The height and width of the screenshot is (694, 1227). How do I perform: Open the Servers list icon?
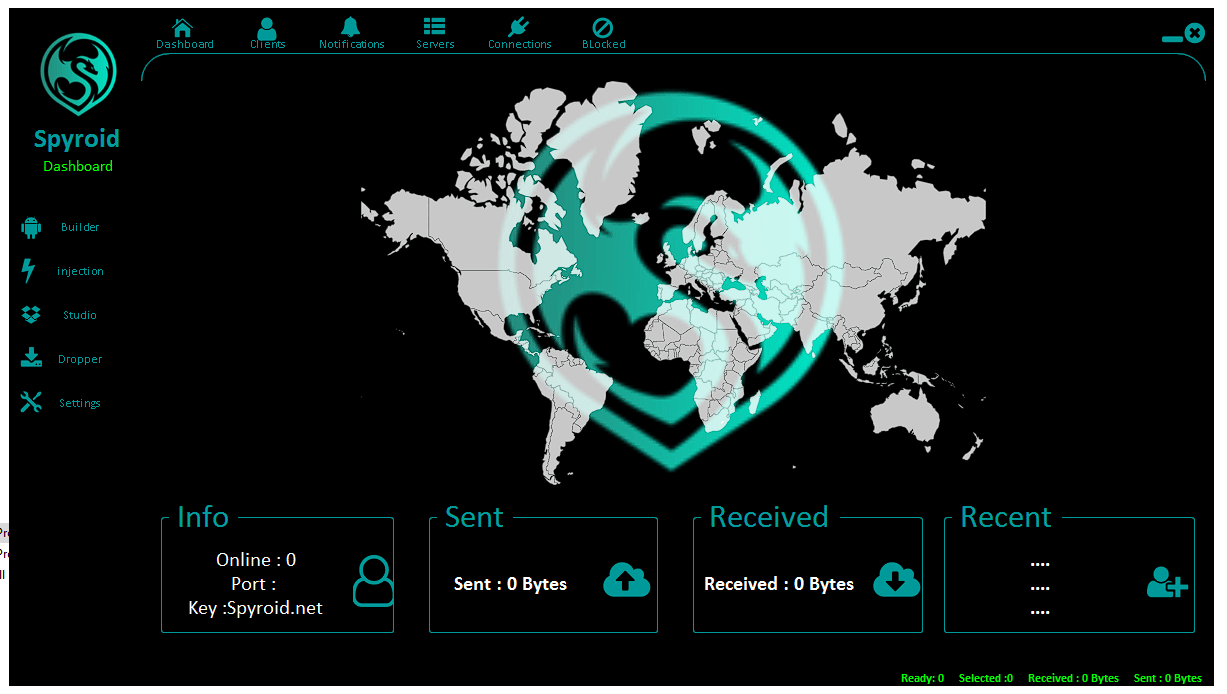pyautogui.click(x=434, y=27)
